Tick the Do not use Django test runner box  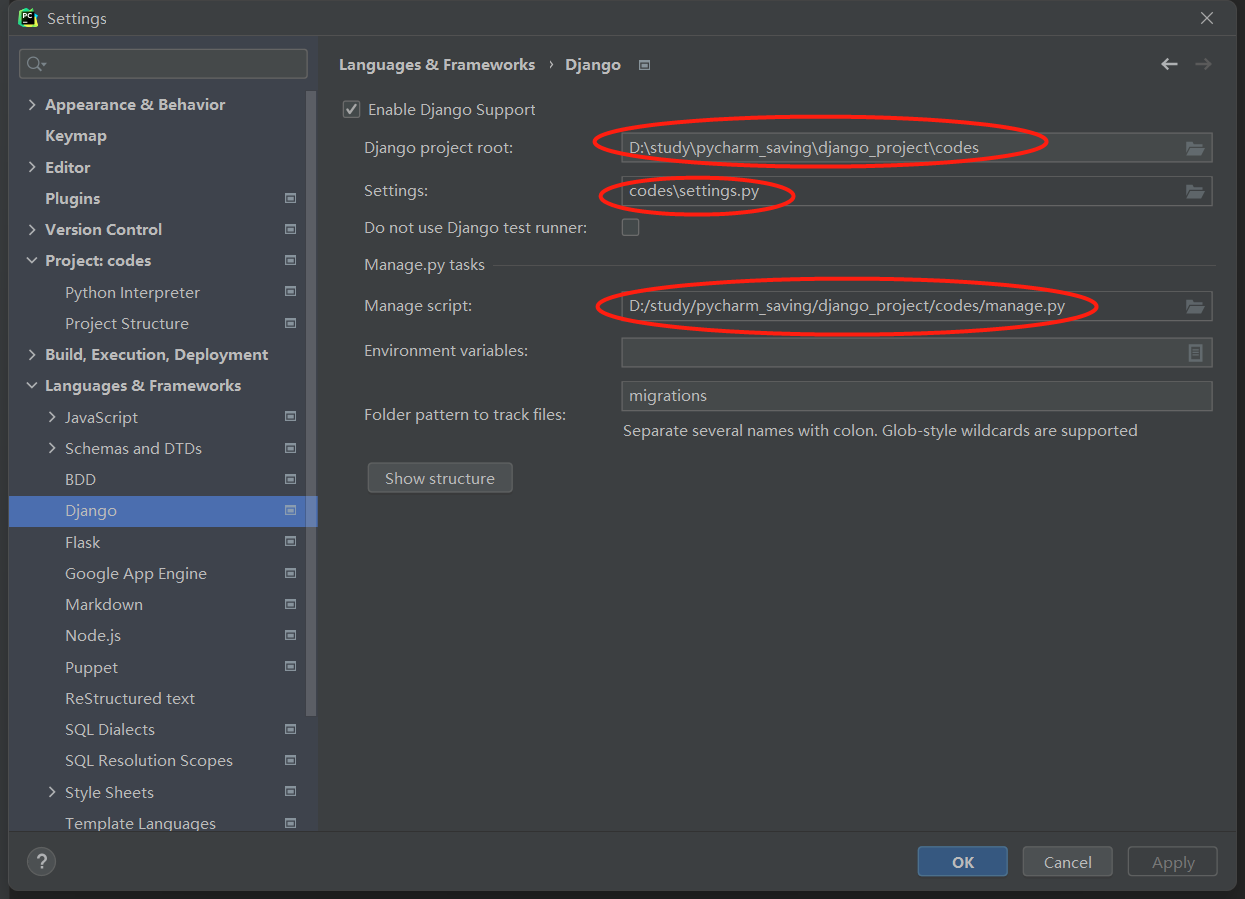[x=630, y=227]
